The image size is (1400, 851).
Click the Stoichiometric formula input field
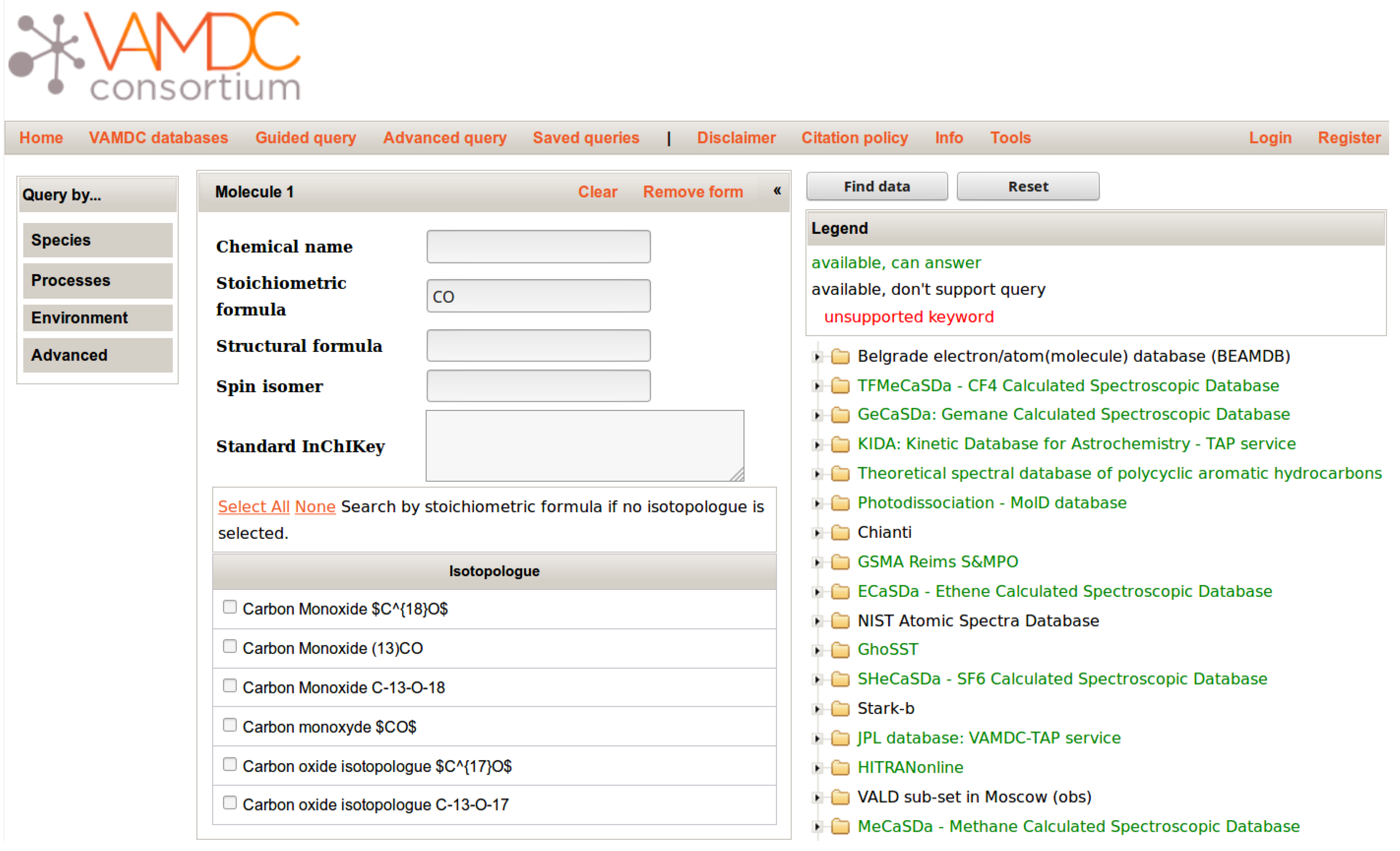tap(538, 296)
